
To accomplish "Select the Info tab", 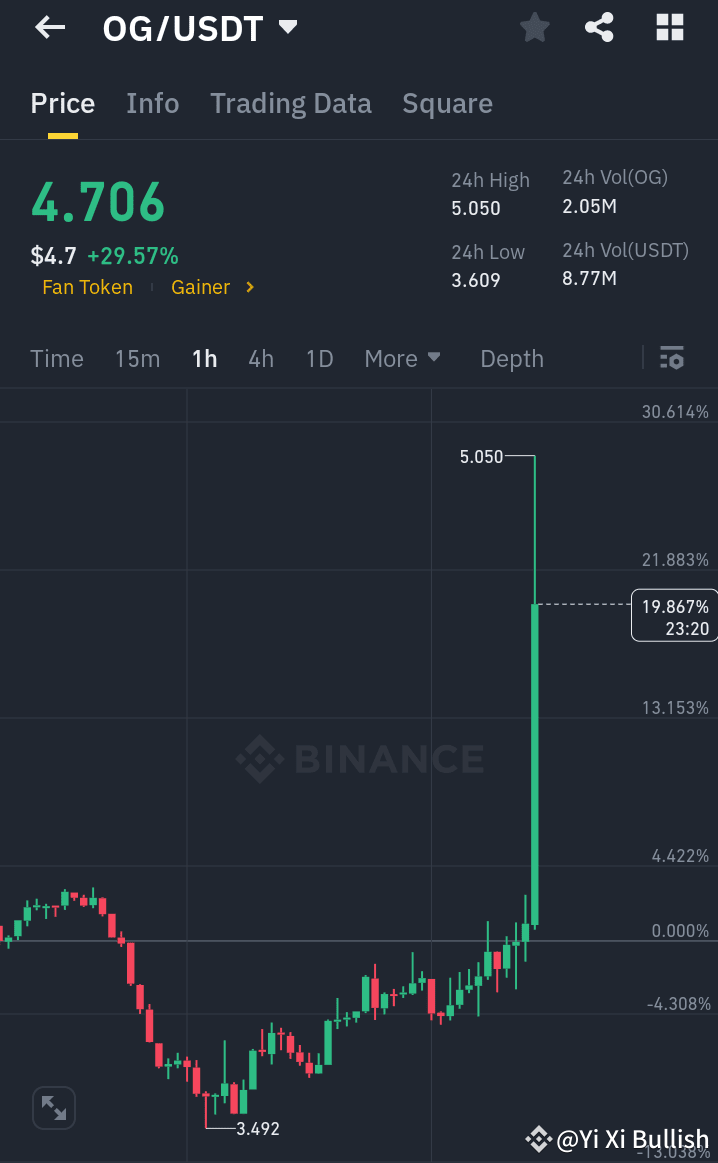I will [x=152, y=103].
